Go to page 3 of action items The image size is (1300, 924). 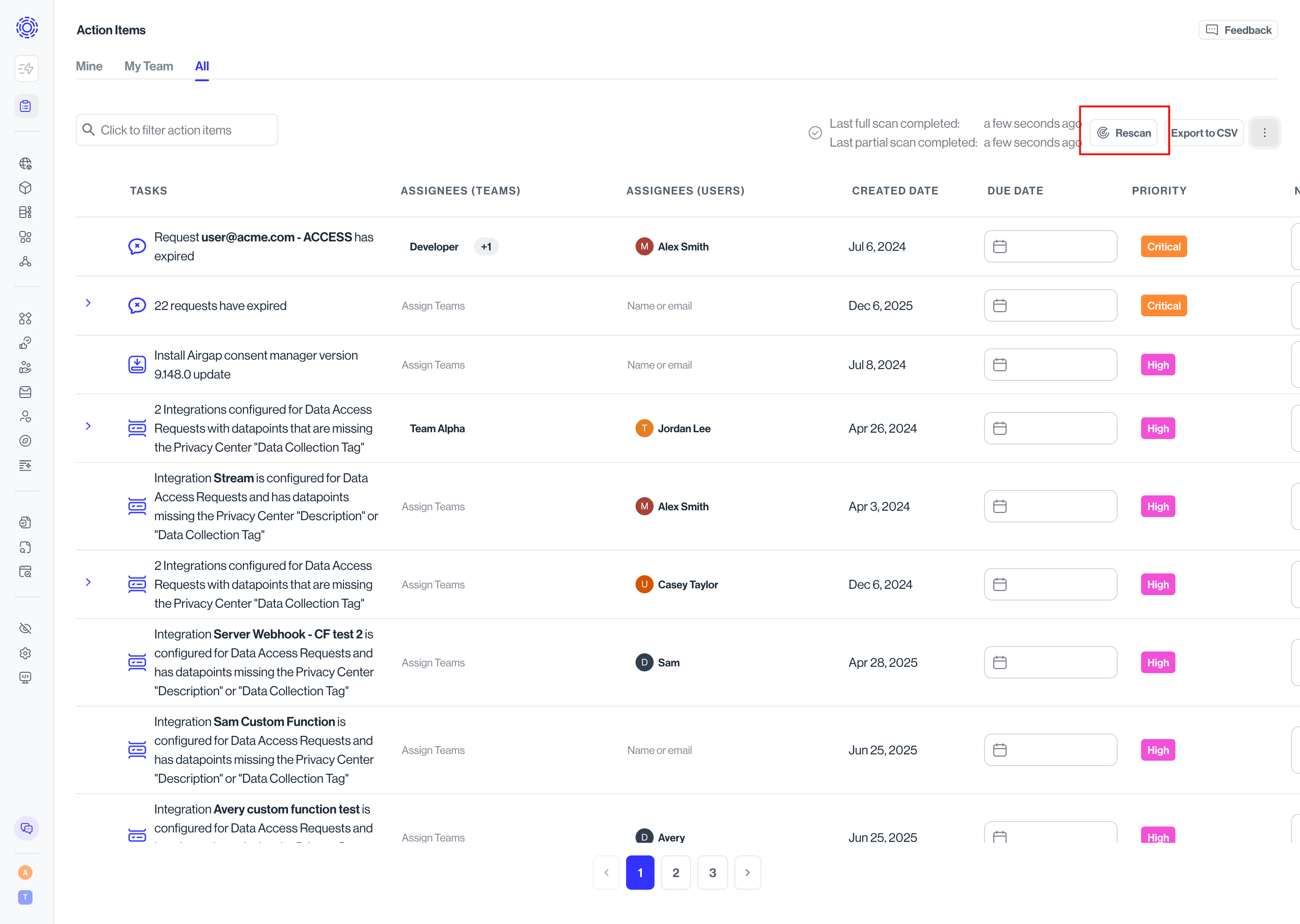[x=713, y=873]
